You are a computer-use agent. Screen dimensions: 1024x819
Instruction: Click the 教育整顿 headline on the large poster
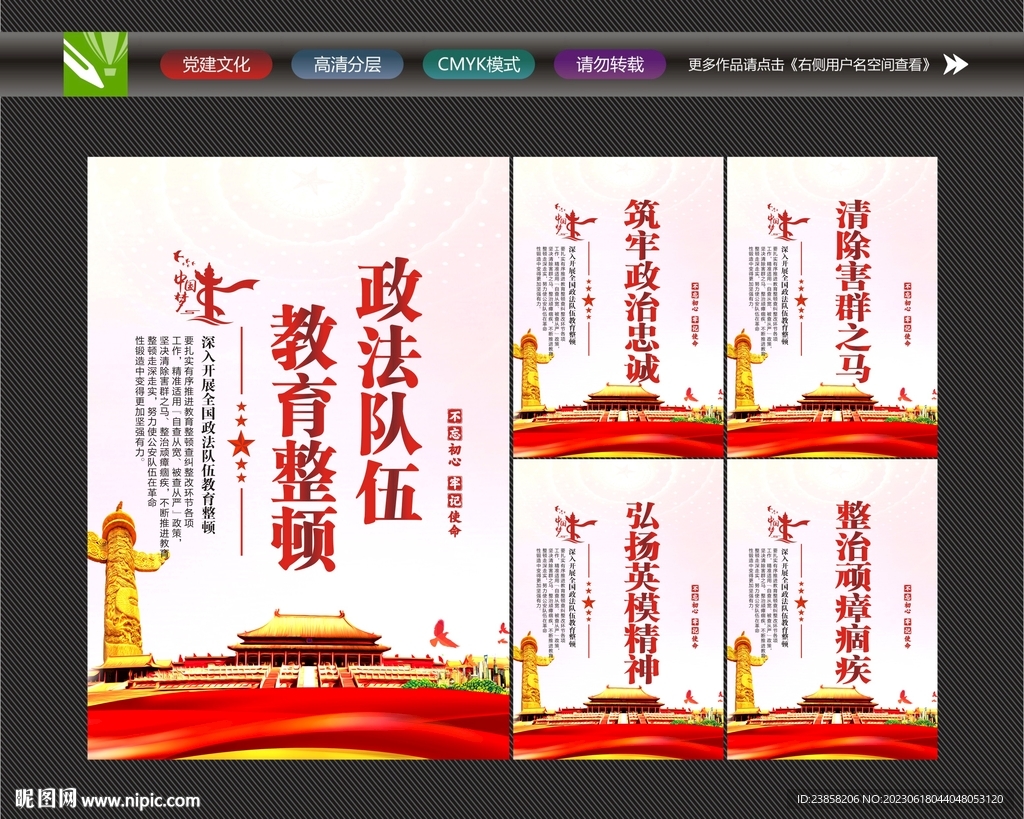pos(304,437)
